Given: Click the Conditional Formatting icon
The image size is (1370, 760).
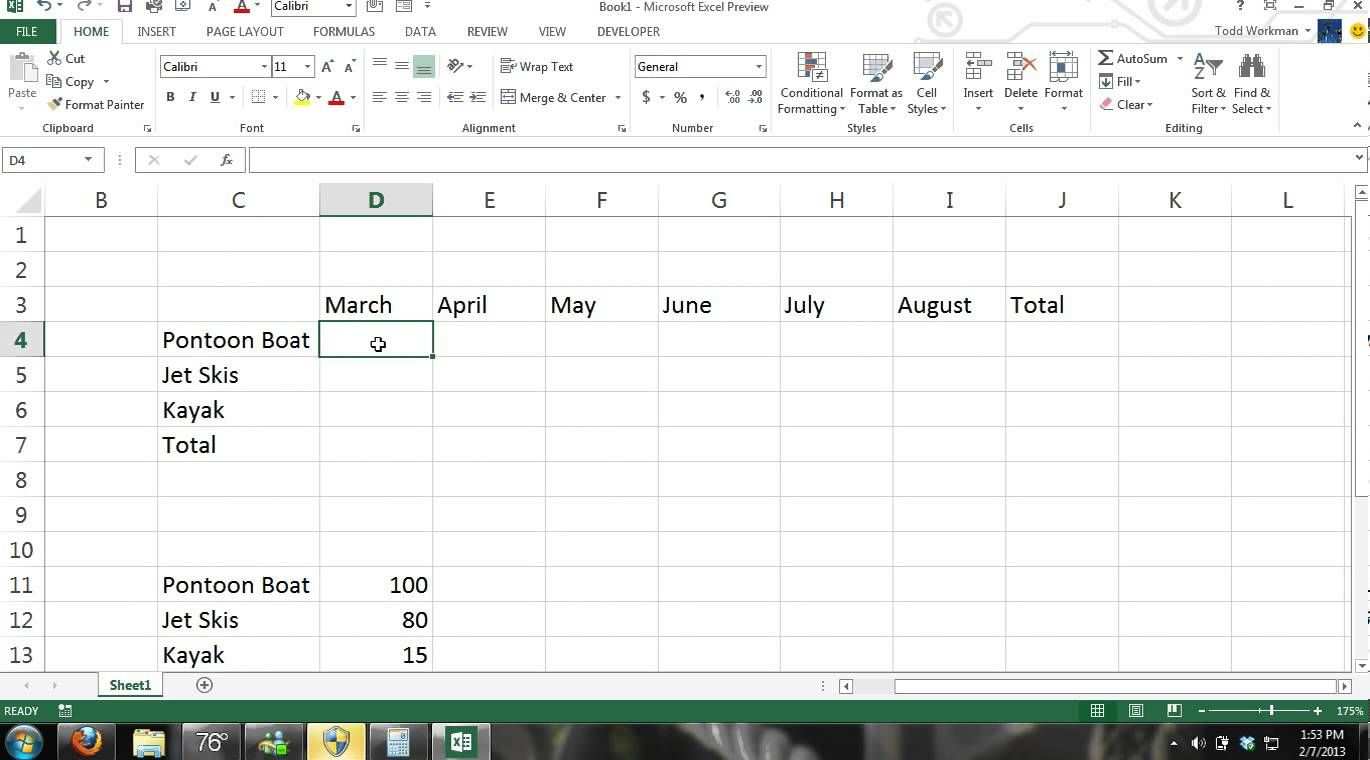Looking at the screenshot, I should point(811,69).
